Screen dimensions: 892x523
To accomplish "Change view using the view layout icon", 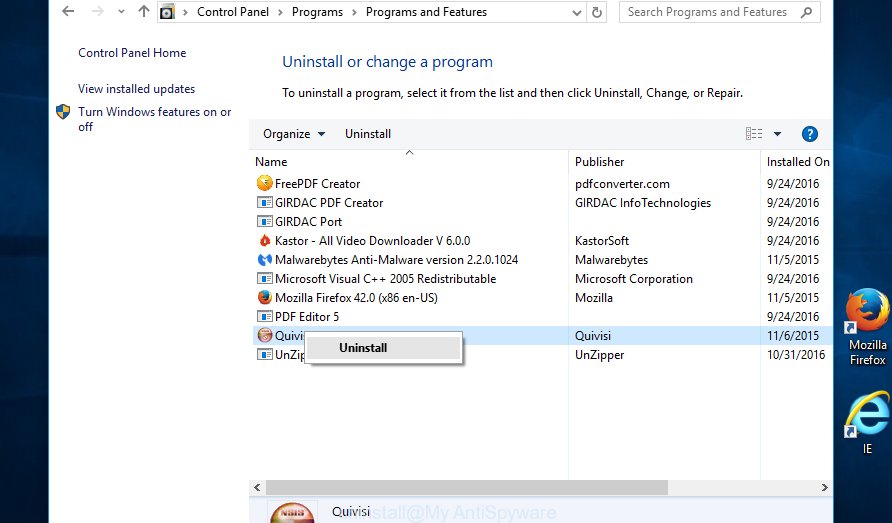I will click(754, 134).
